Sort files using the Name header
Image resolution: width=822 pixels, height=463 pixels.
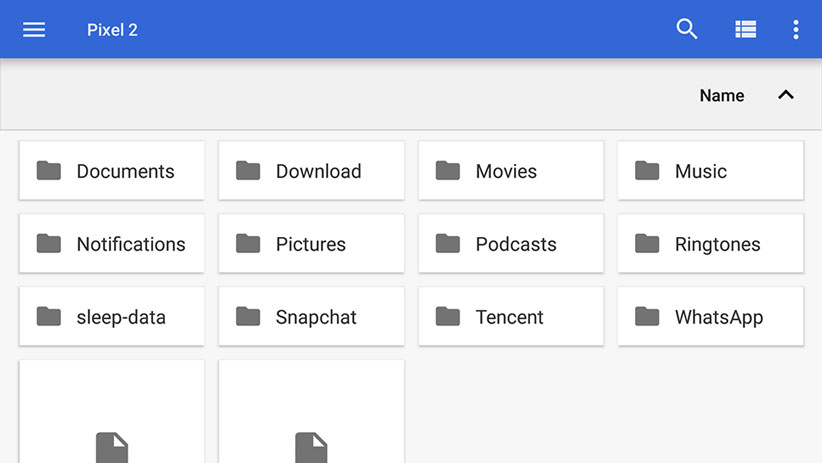click(x=722, y=95)
